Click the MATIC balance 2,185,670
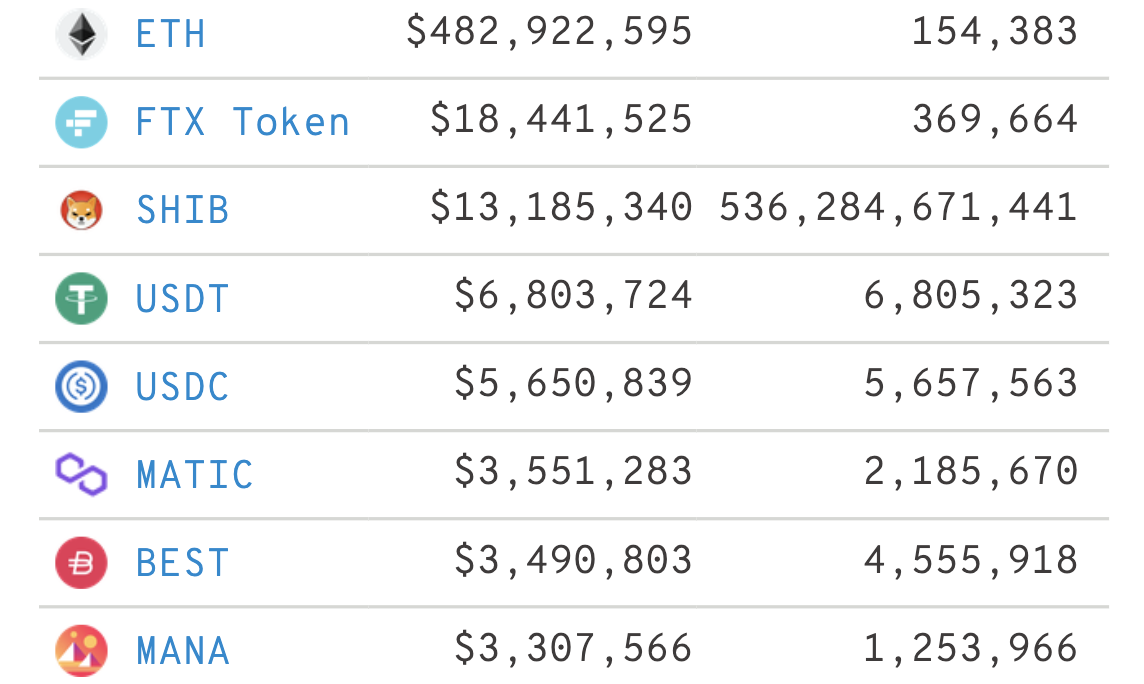The height and width of the screenshot is (684, 1144). coord(971,472)
